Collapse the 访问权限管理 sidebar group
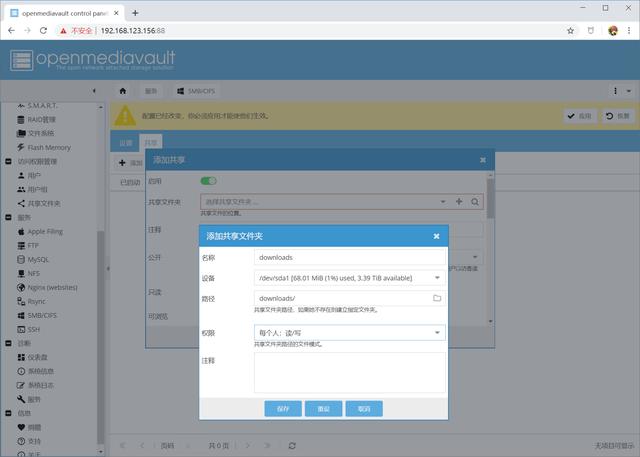 (x=8, y=161)
